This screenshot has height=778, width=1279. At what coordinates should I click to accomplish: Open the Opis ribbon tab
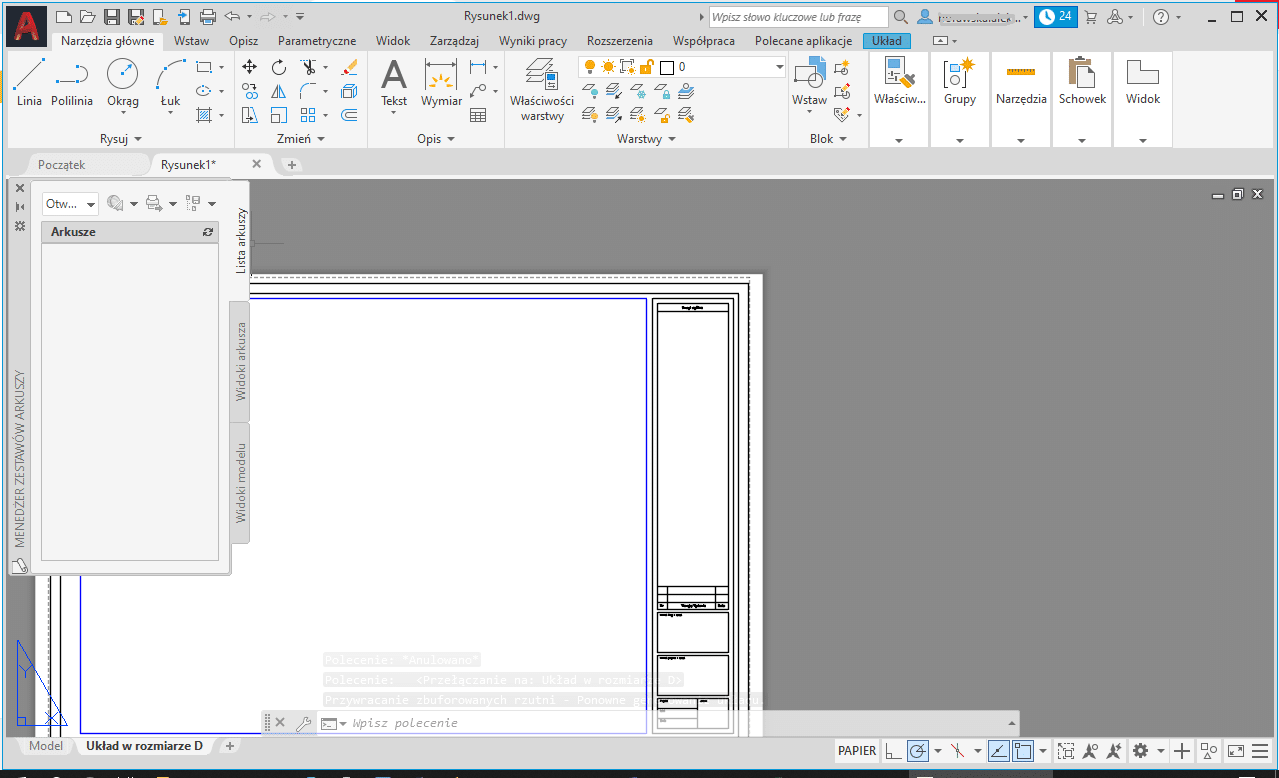click(x=244, y=41)
